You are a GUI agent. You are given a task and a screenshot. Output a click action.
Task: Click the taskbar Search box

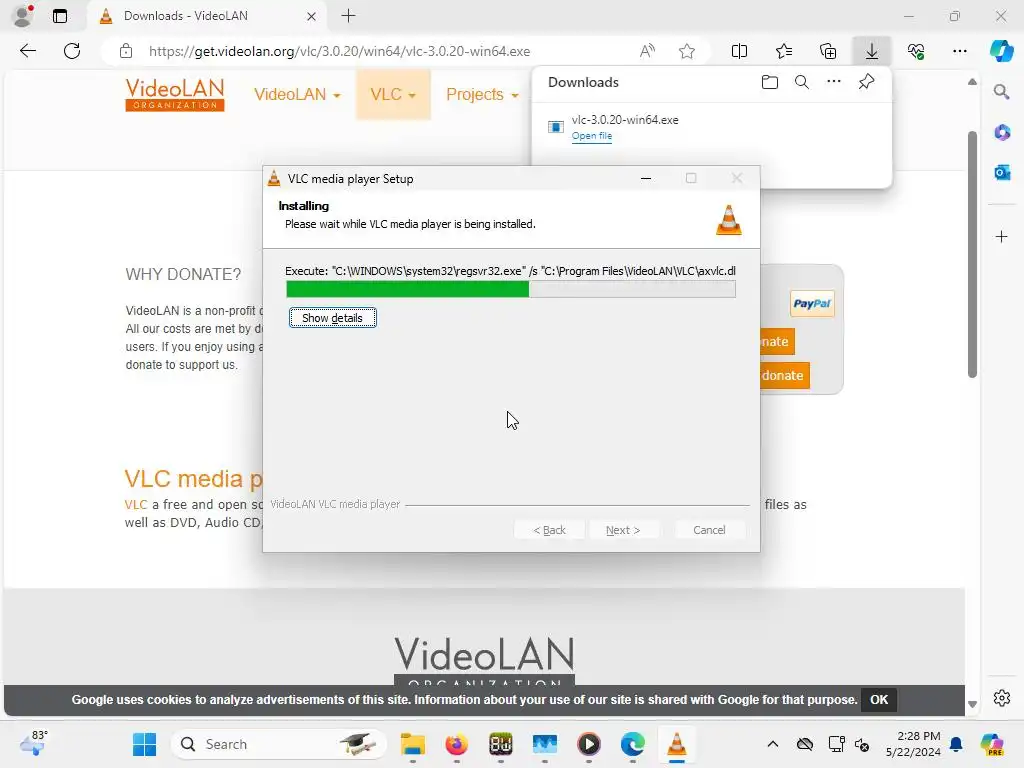coord(279,744)
